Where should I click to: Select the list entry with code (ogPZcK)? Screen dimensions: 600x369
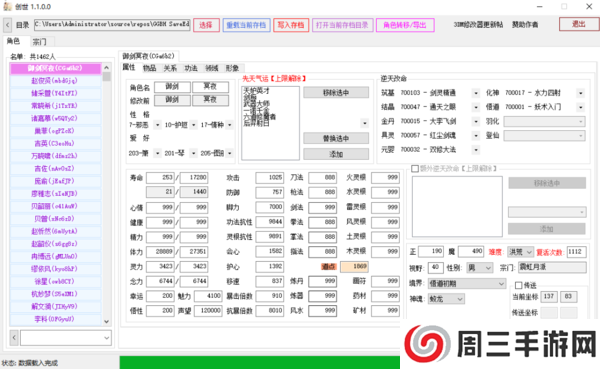pyautogui.click(x=55, y=131)
